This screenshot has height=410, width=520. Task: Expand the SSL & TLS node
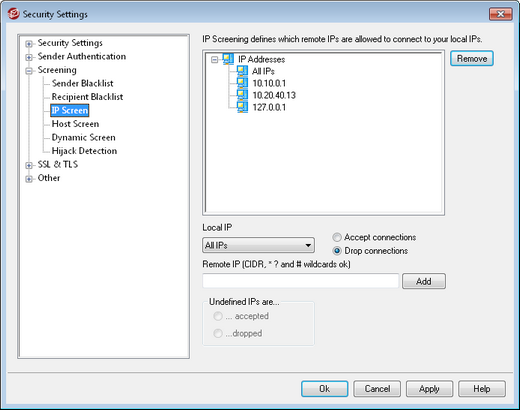click(x=29, y=165)
